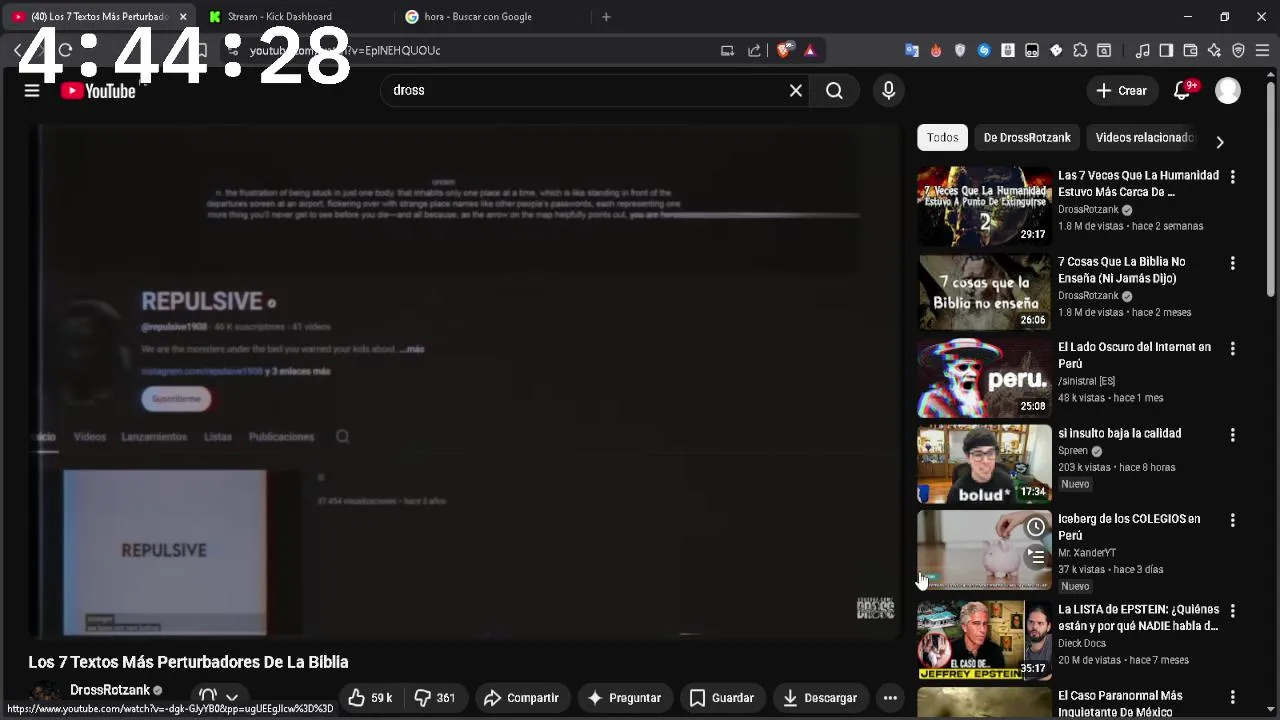Open more actions three-dot button under video
Screen dimensions: 1280x720
coord(890,698)
